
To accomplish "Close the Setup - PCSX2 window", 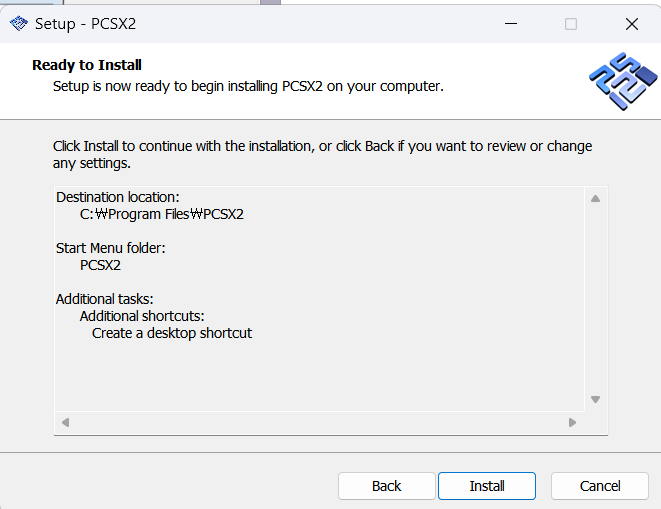I will 631,24.
